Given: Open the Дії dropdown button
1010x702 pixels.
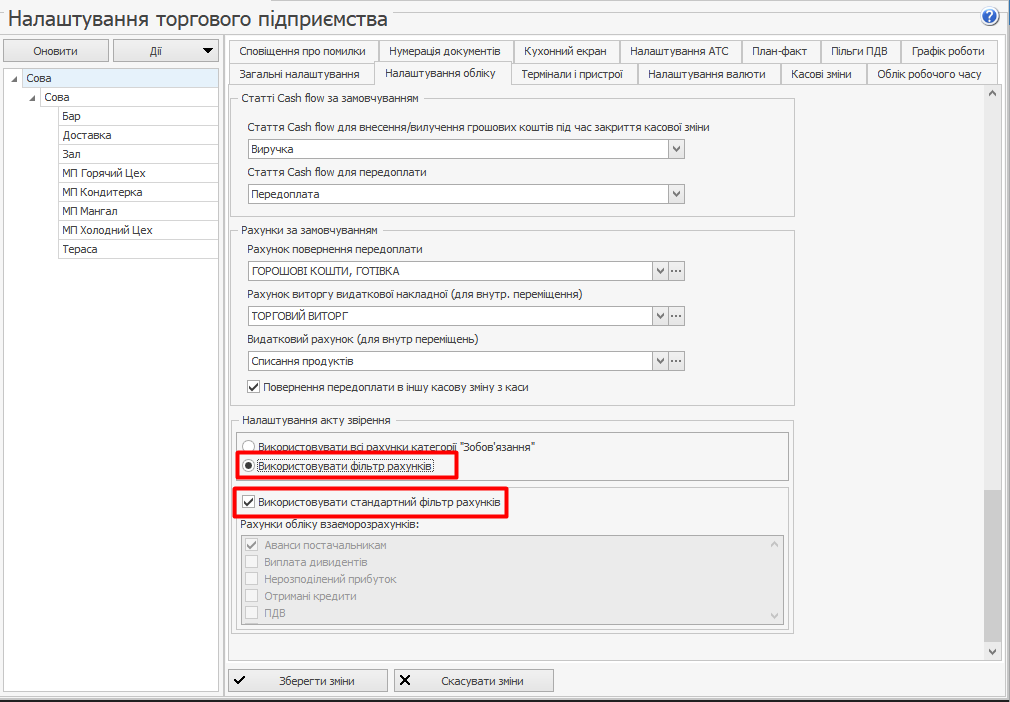Looking at the screenshot, I should click(x=165, y=51).
